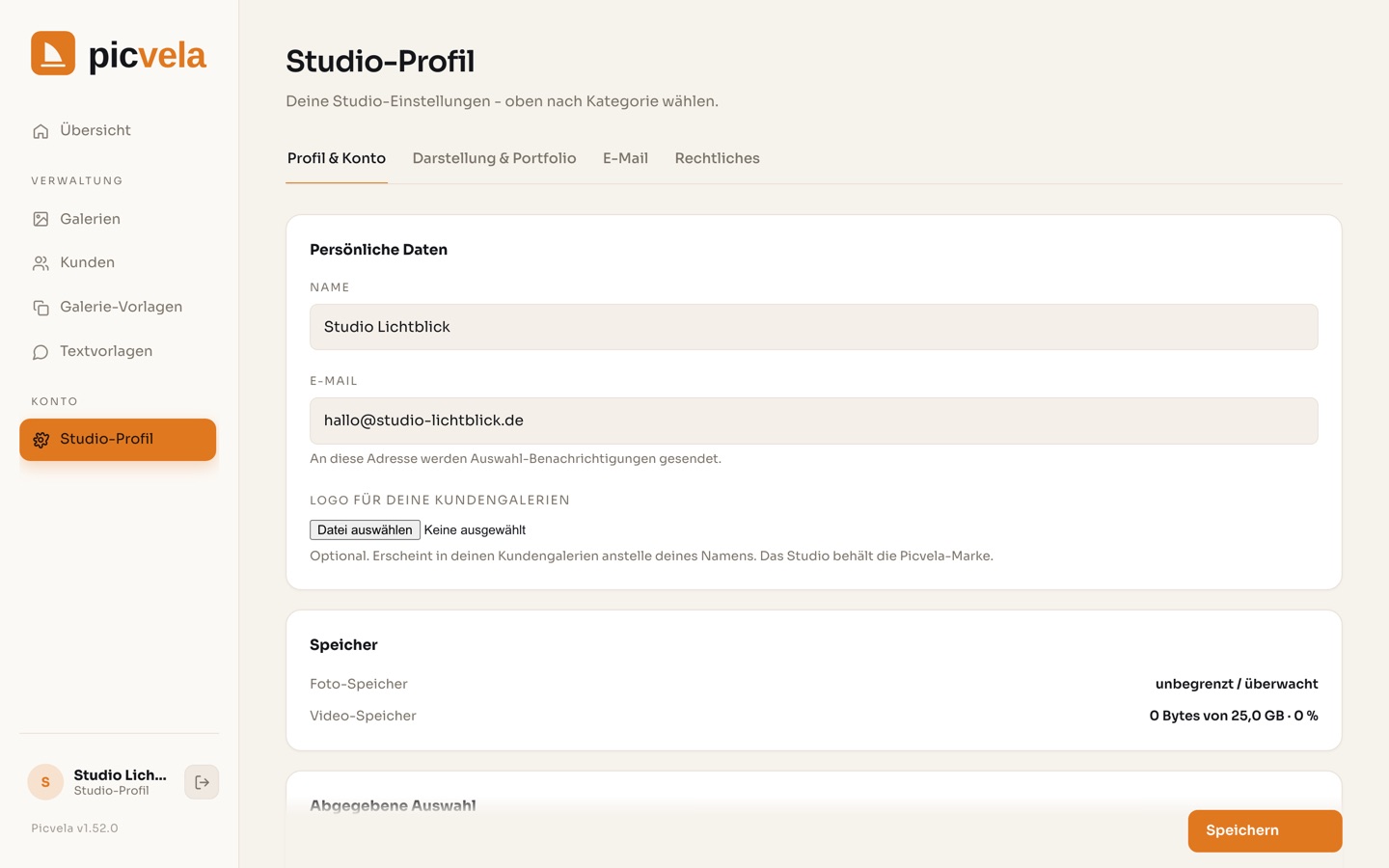
Task: Click the Persönliche Daten heading
Action: 378,249
